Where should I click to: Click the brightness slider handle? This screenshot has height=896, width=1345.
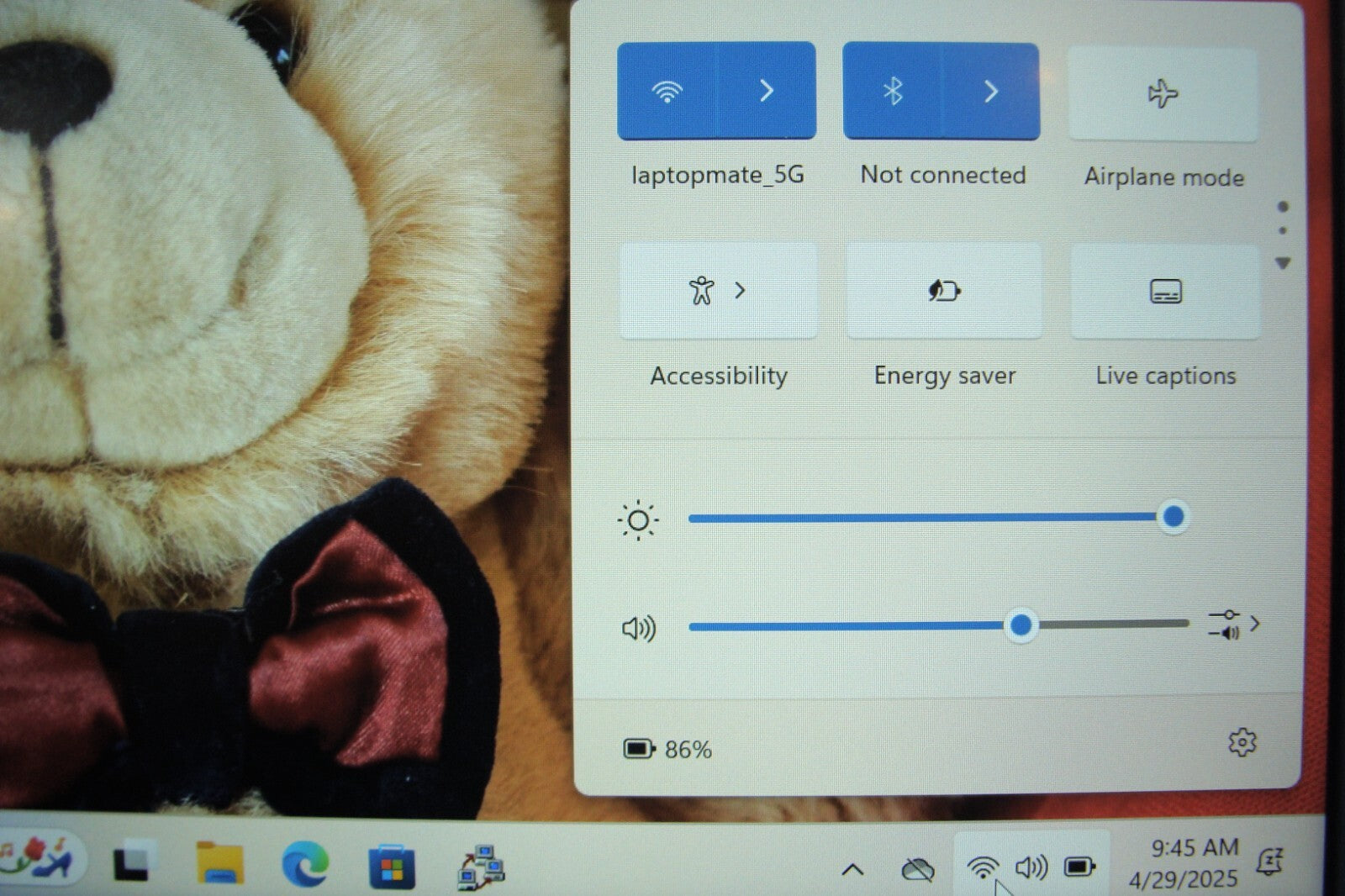tap(1173, 517)
